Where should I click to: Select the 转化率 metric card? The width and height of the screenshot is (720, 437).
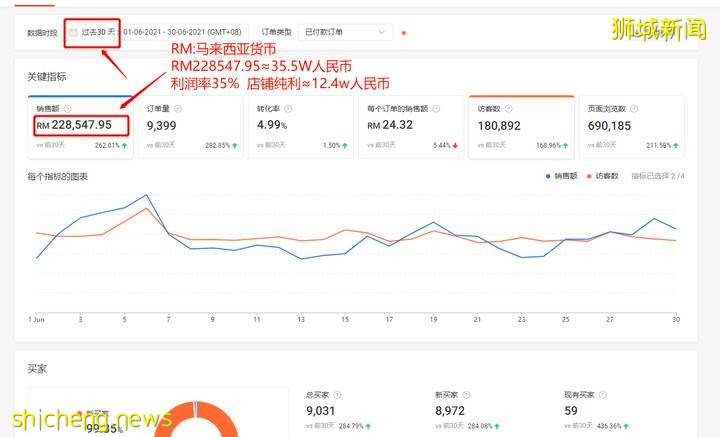pos(301,127)
